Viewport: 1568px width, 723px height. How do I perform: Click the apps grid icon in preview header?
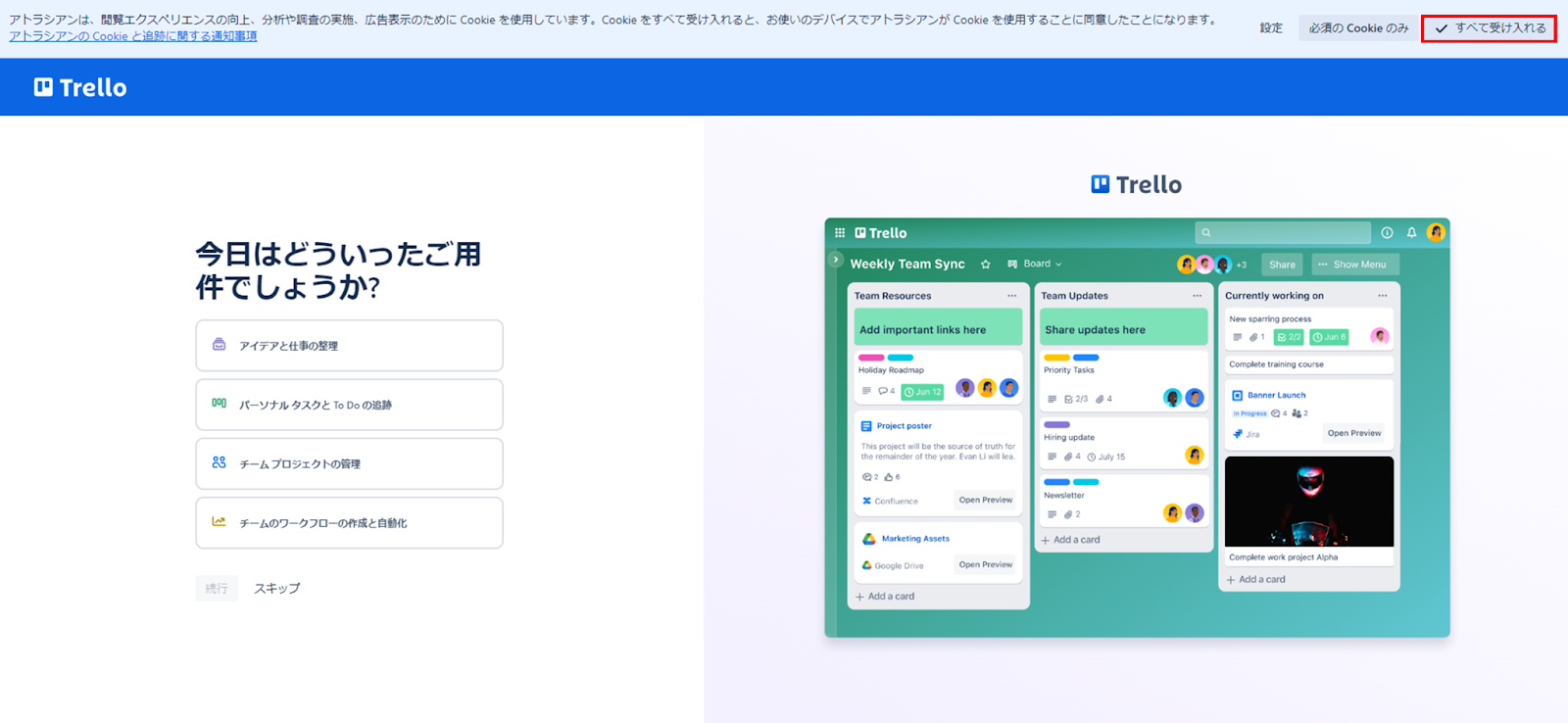pyautogui.click(x=840, y=233)
